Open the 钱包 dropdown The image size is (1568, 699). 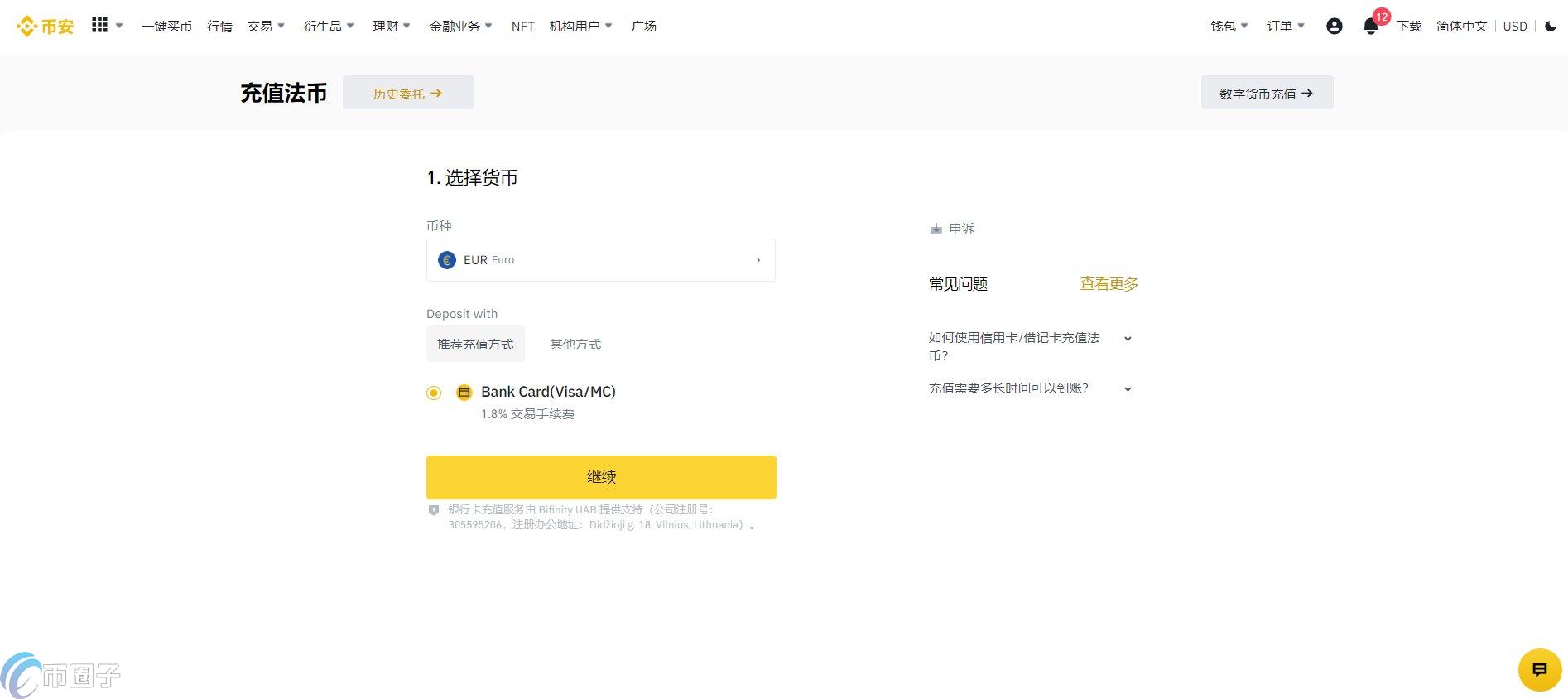point(1229,27)
